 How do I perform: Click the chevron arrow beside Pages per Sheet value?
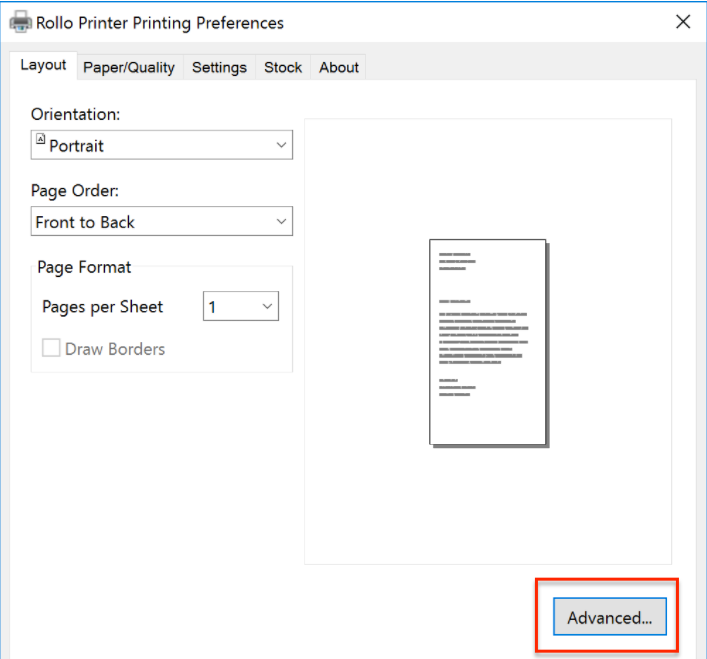(267, 307)
